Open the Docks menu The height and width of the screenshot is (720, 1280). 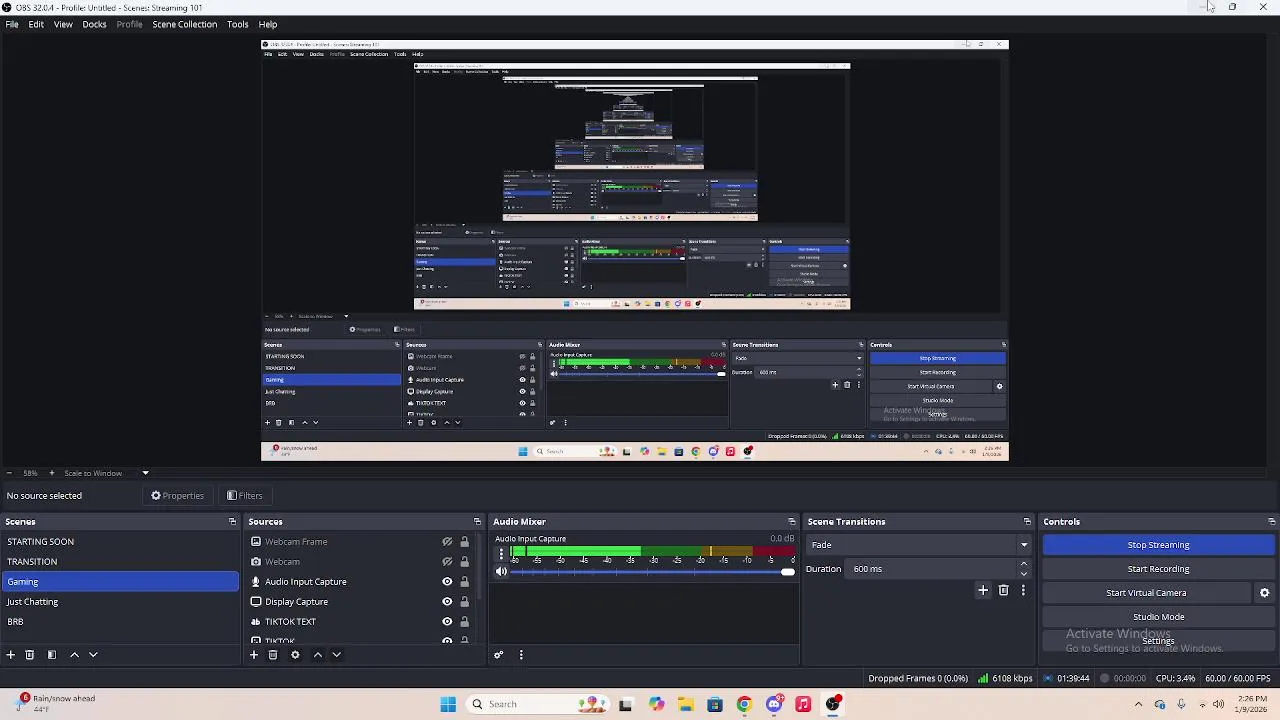pyautogui.click(x=94, y=24)
